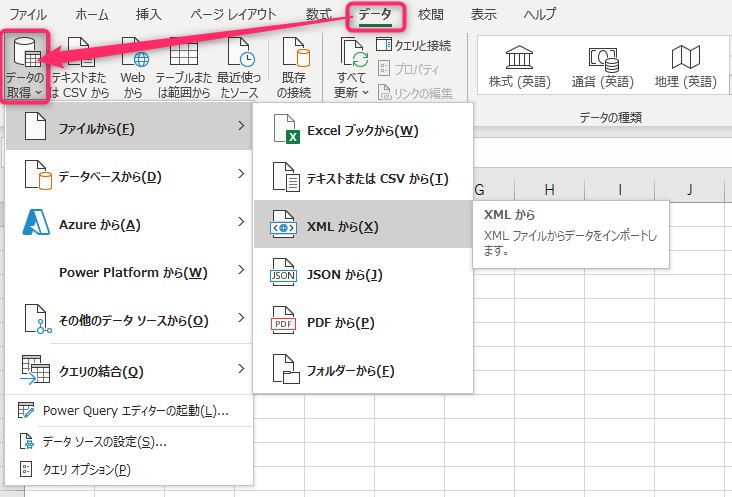The height and width of the screenshot is (497, 732).
Task: Select column I header
Action: [619, 190]
